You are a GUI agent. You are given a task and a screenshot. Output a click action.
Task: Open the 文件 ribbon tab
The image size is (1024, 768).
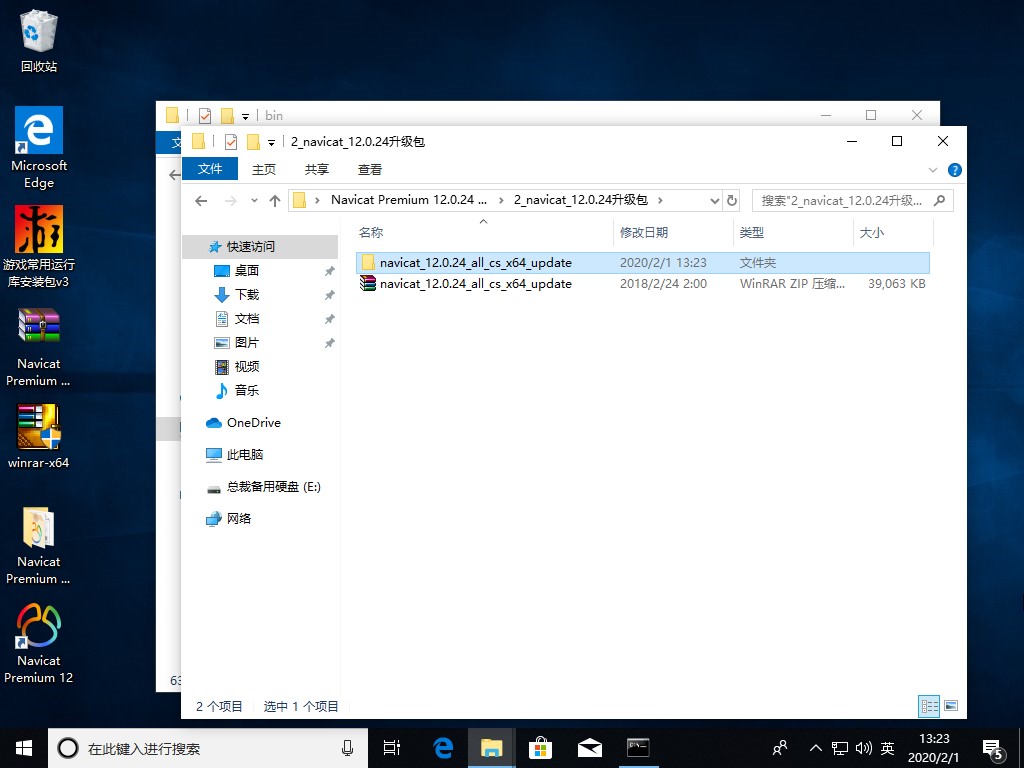tap(210, 169)
